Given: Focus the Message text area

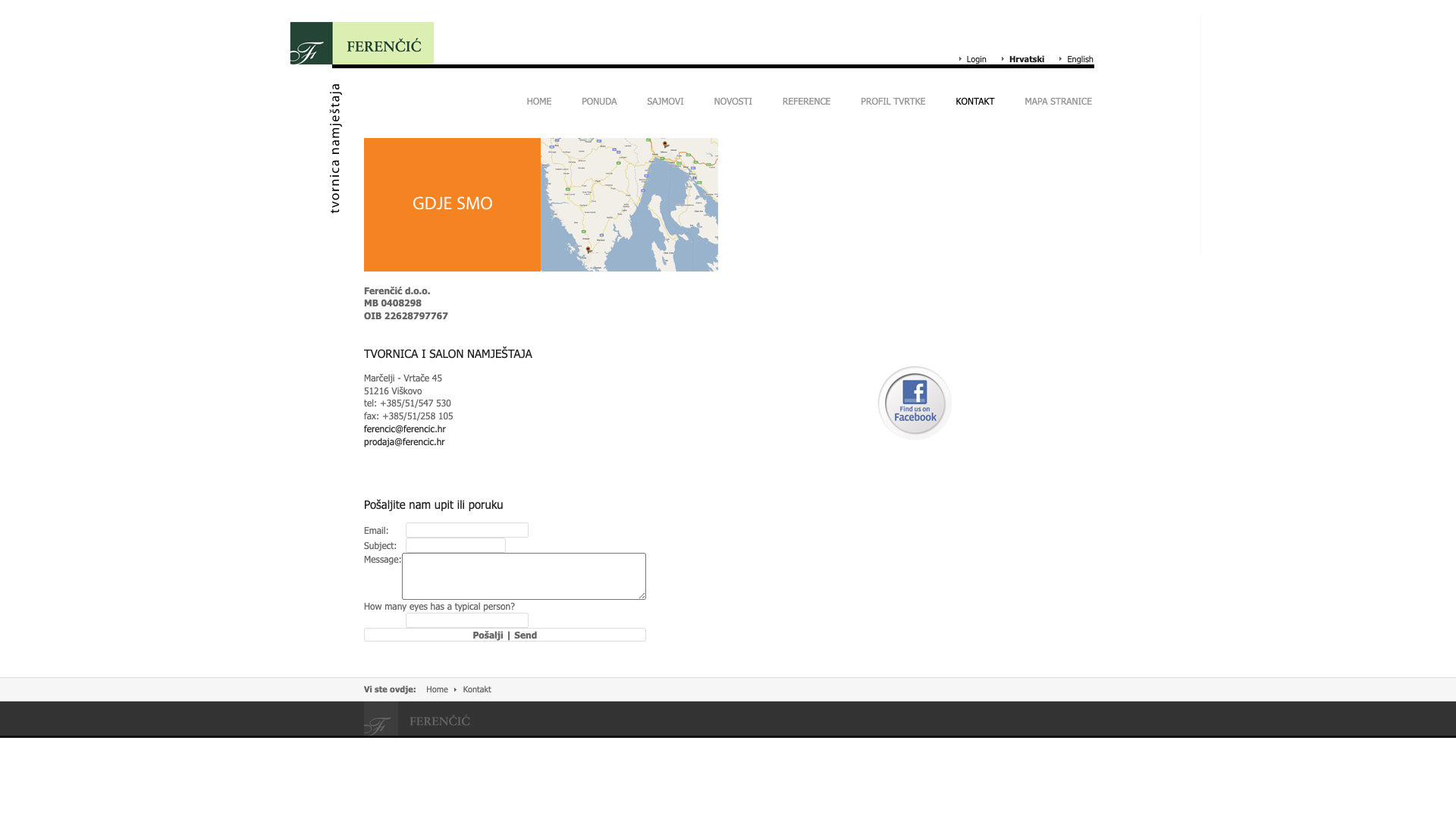Looking at the screenshot, I should [523, 576].
